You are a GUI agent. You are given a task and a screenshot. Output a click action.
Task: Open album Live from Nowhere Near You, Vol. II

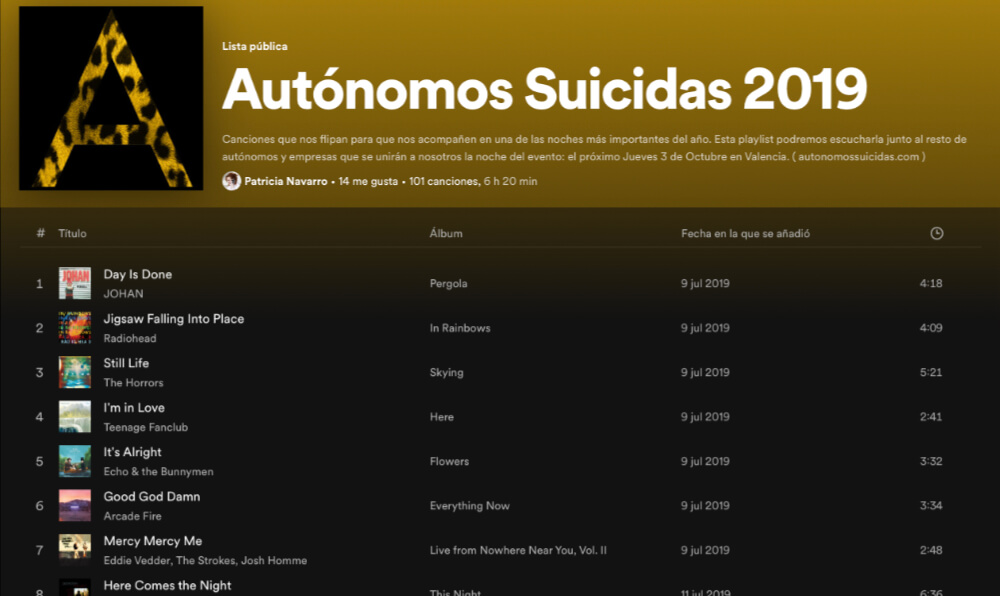(518, 550)
